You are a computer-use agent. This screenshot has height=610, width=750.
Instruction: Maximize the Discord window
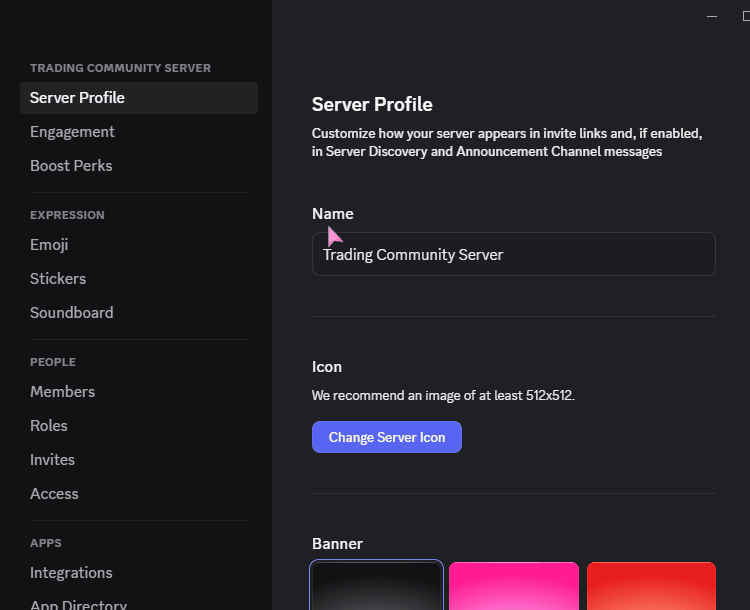[x=745, y=16]
